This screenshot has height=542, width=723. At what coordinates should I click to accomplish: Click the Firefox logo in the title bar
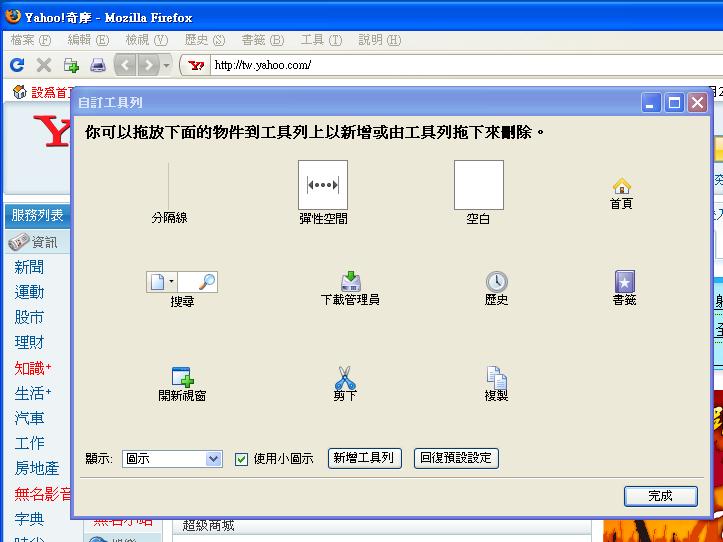point(12,16)
